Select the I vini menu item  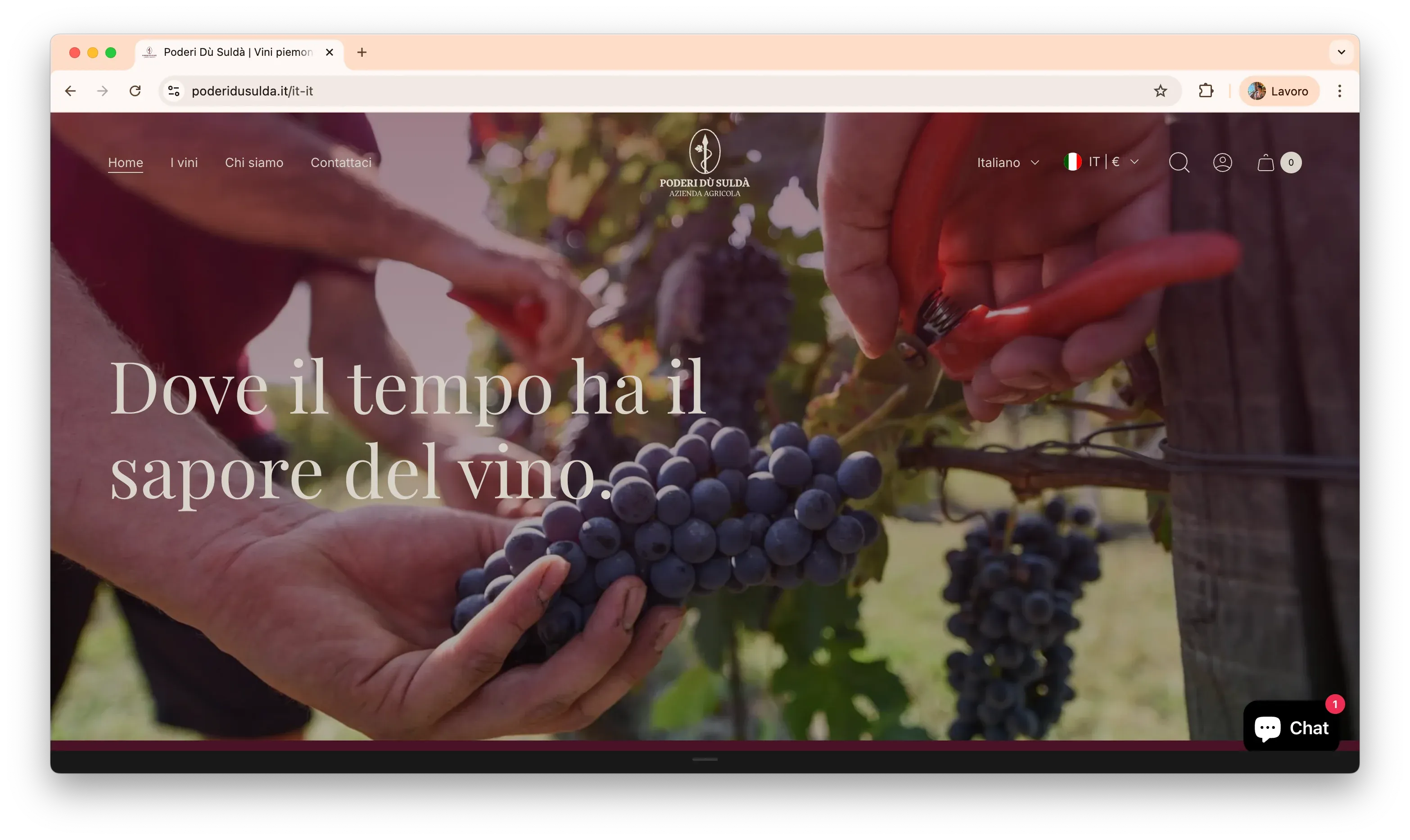183,163
